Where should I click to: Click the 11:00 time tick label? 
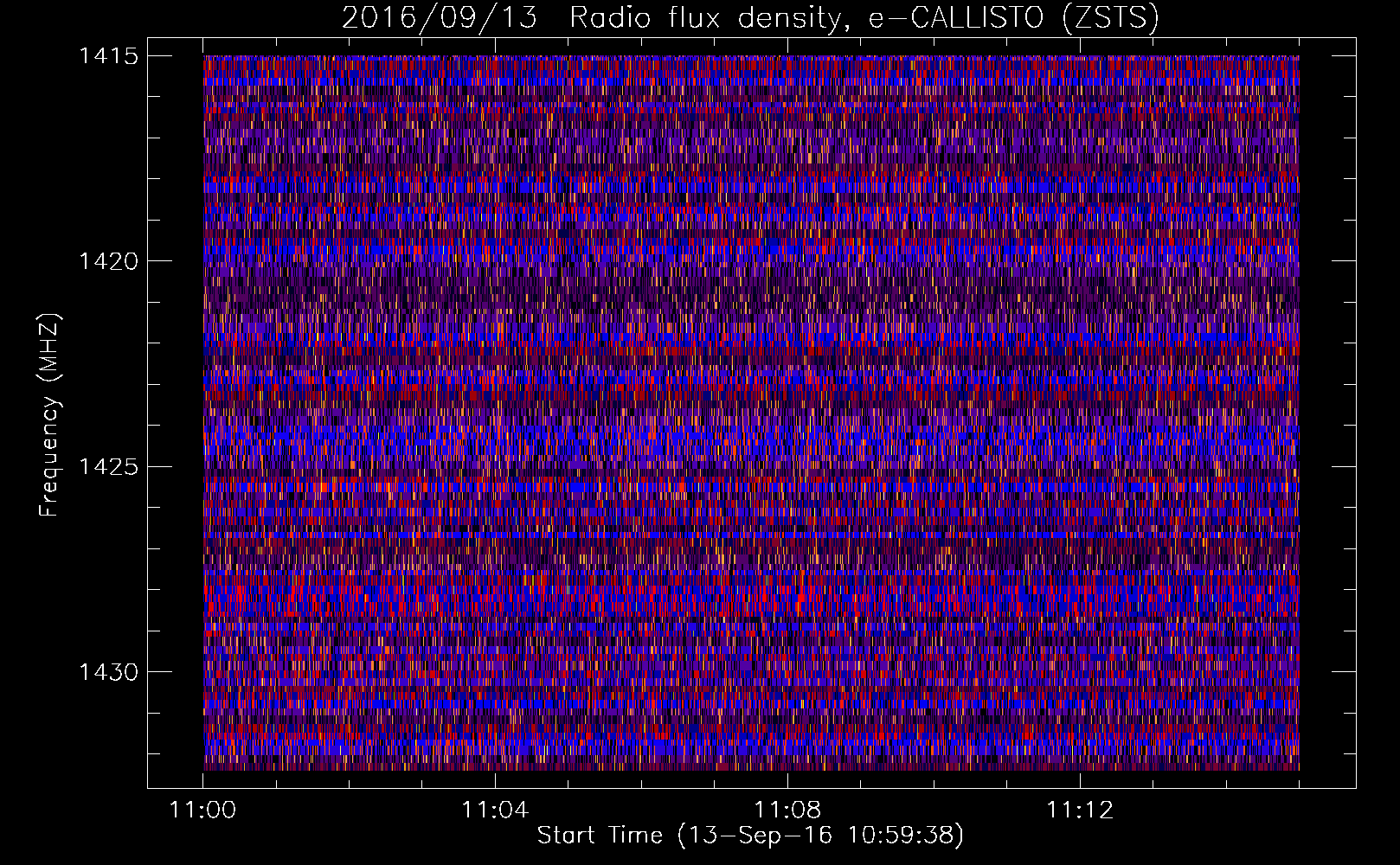coord(203,811)
